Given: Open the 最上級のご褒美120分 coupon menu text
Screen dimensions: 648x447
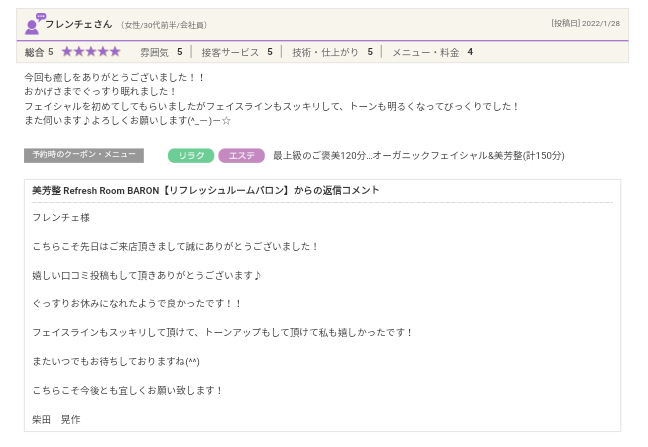Looking at the screenshot, I should click(418, 155).
